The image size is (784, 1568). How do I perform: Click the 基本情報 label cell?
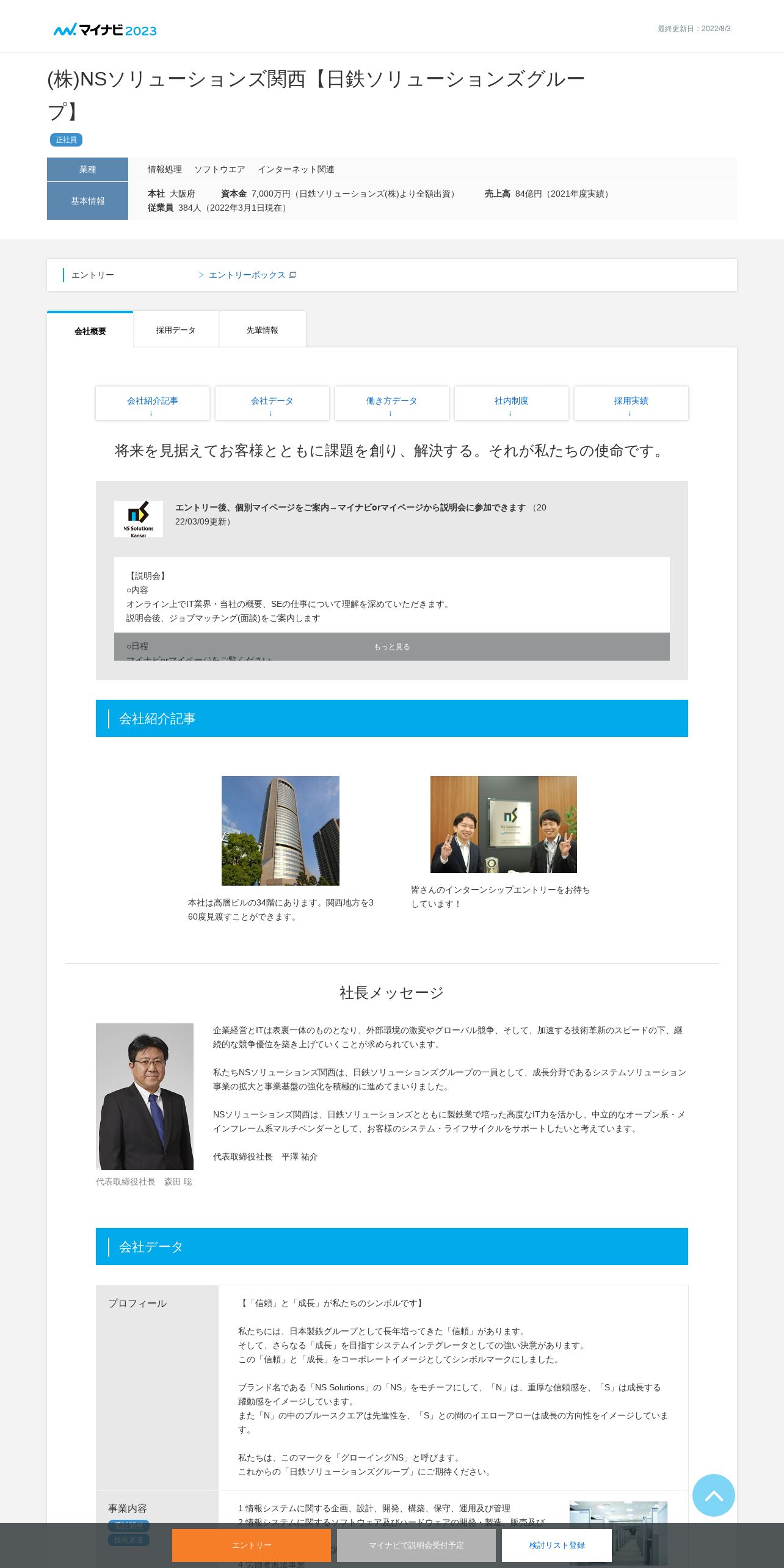click(87, 201)
